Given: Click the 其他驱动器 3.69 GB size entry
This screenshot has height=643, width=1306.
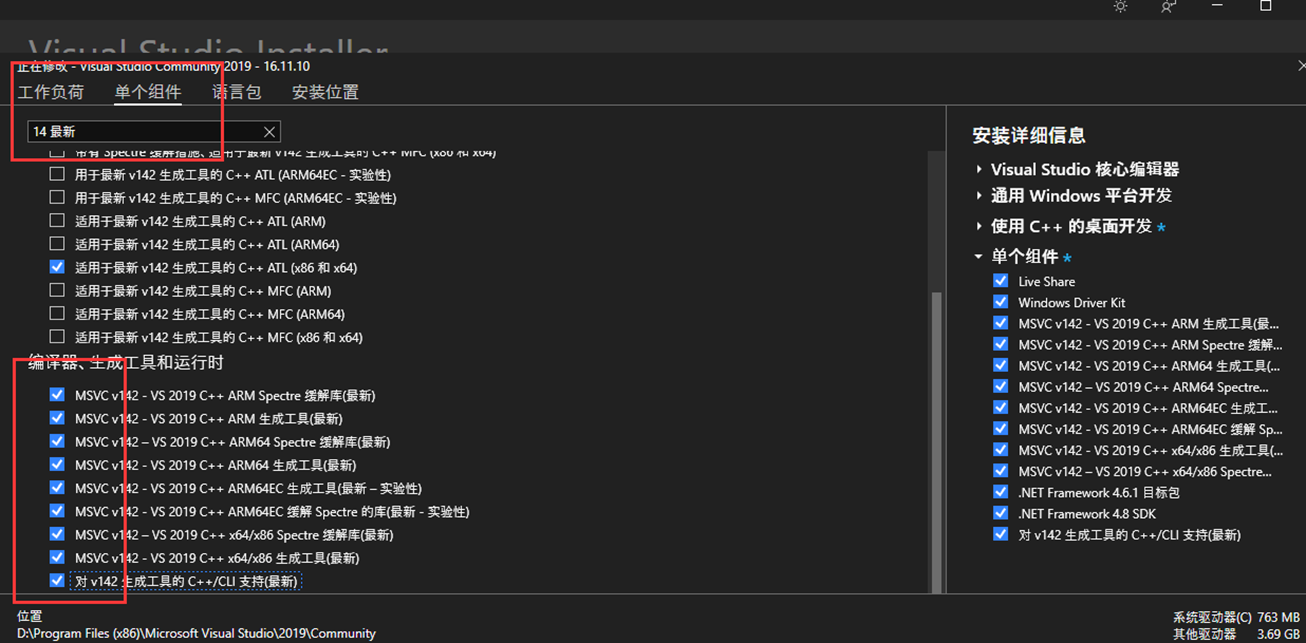Looking at the screenshot, I should pyautogui.click(x=1238, y=634).
